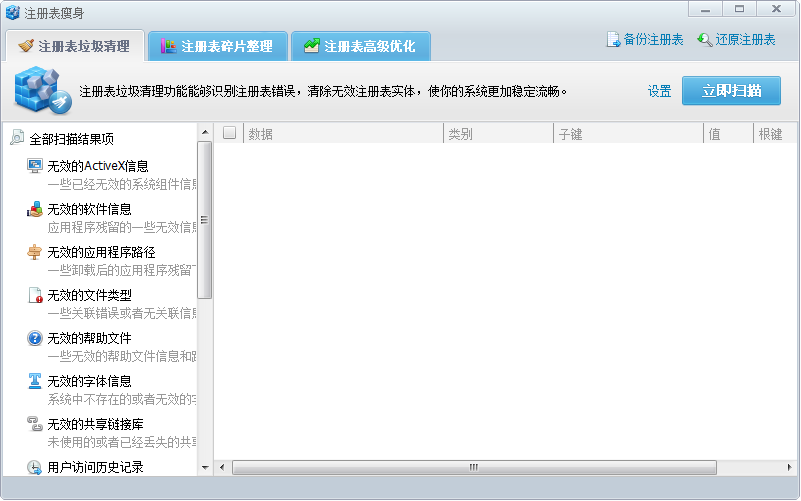Click the invalid help file question icon
This screenshot has height=501, width=801.
coord(35,338)
